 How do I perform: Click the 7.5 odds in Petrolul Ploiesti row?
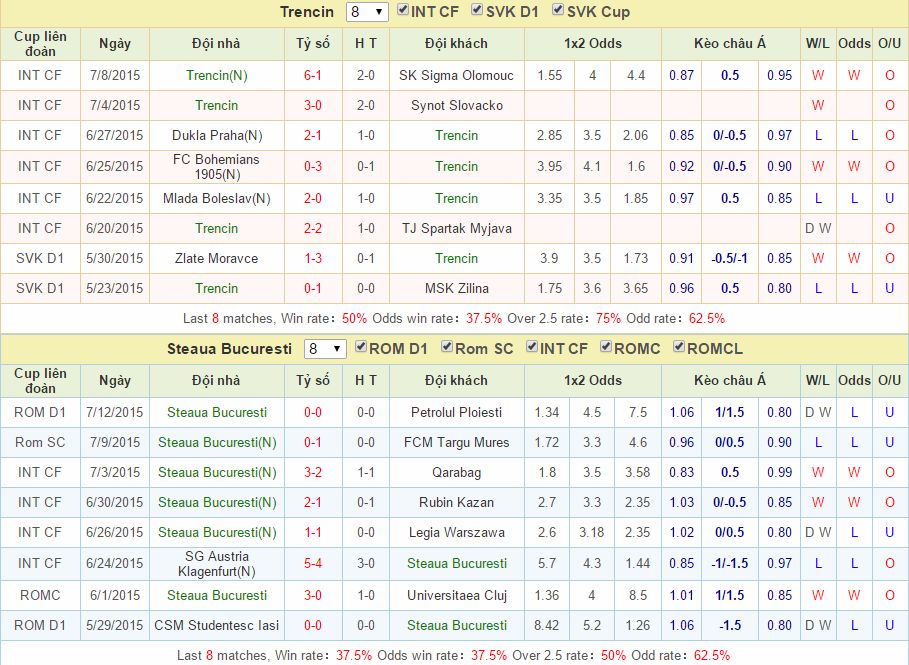pyautogui.click(x=638, y=413)
